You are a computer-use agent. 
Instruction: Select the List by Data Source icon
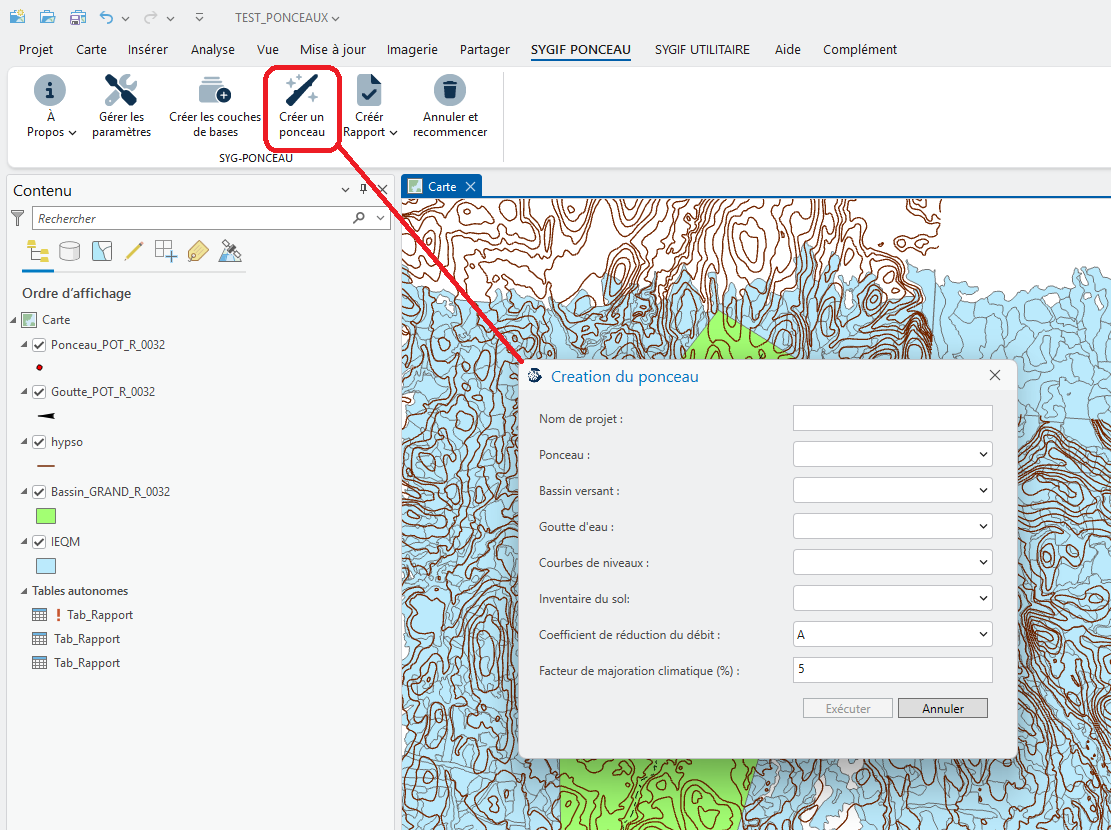point(69,251)
